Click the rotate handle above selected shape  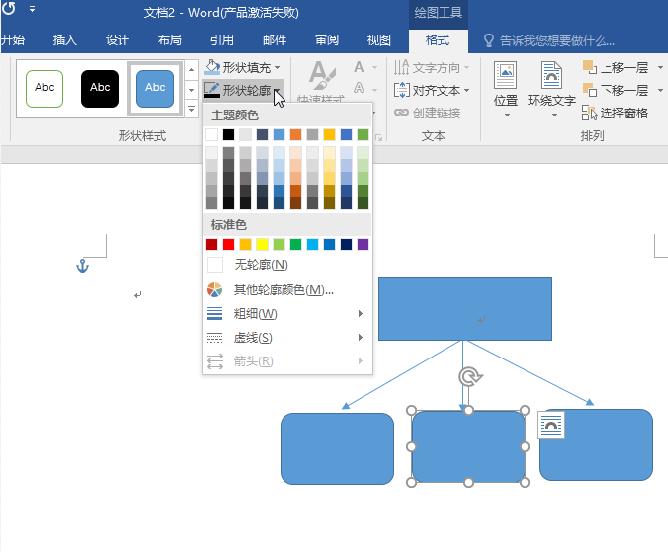(467, 377)
